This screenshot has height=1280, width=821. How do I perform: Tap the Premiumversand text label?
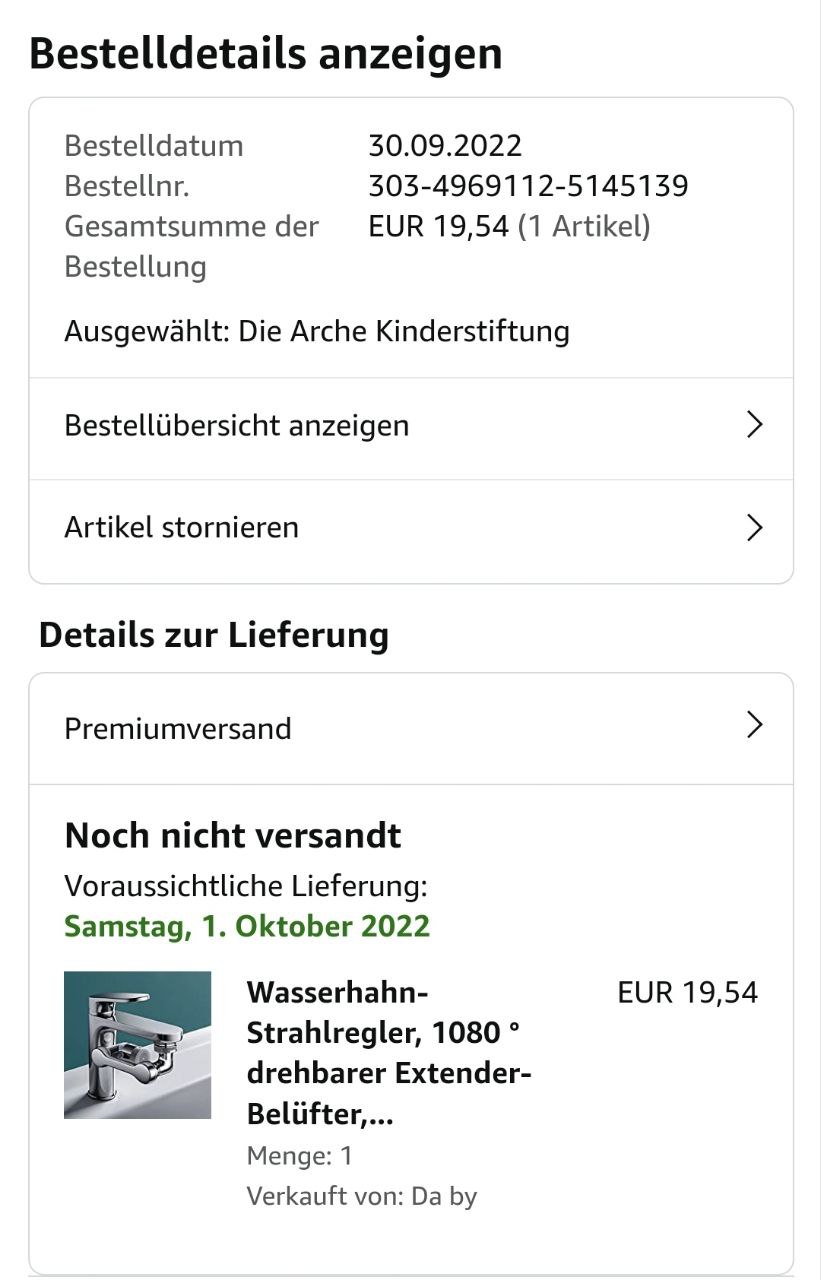pos(178,729)
